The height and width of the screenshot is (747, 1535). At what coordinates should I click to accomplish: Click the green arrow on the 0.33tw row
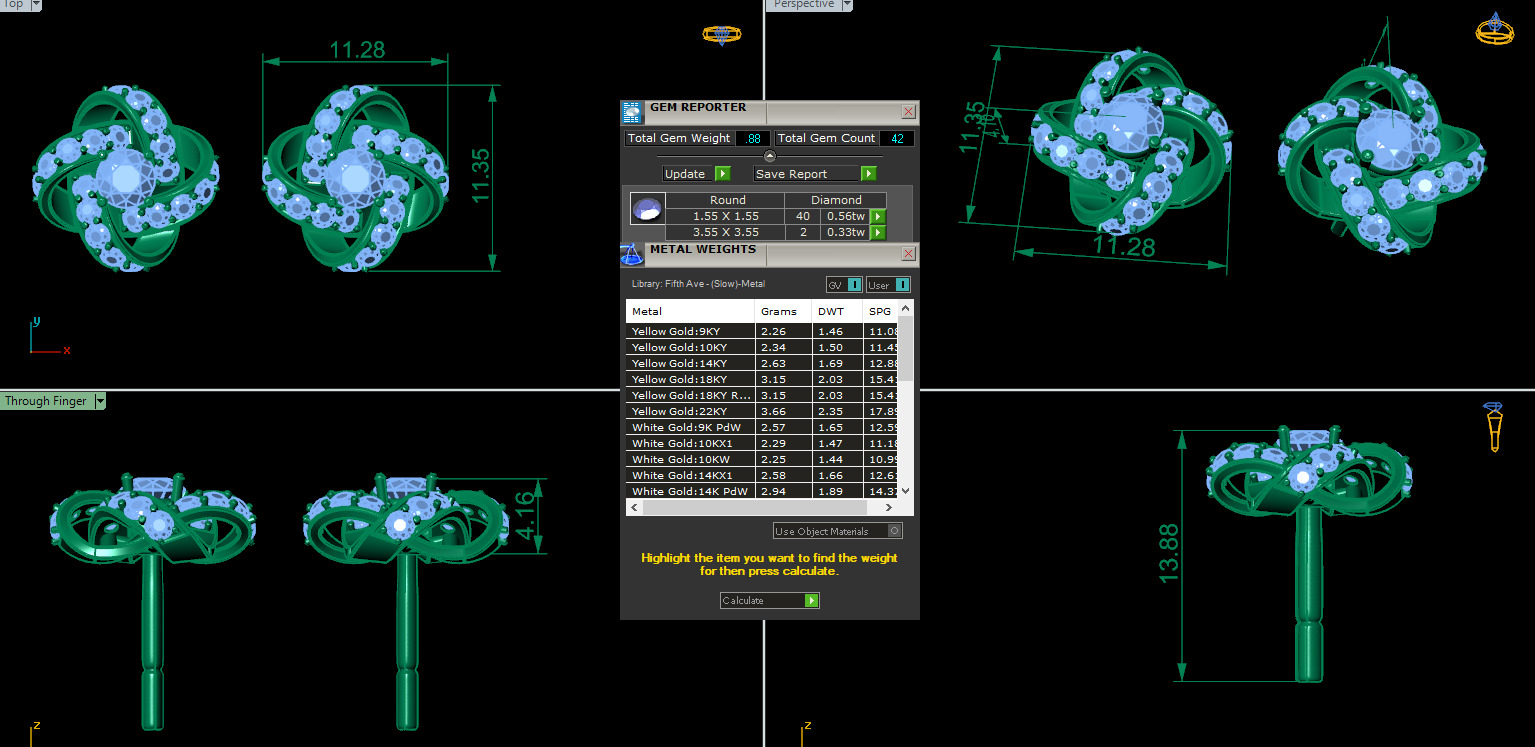click(878, 232)
